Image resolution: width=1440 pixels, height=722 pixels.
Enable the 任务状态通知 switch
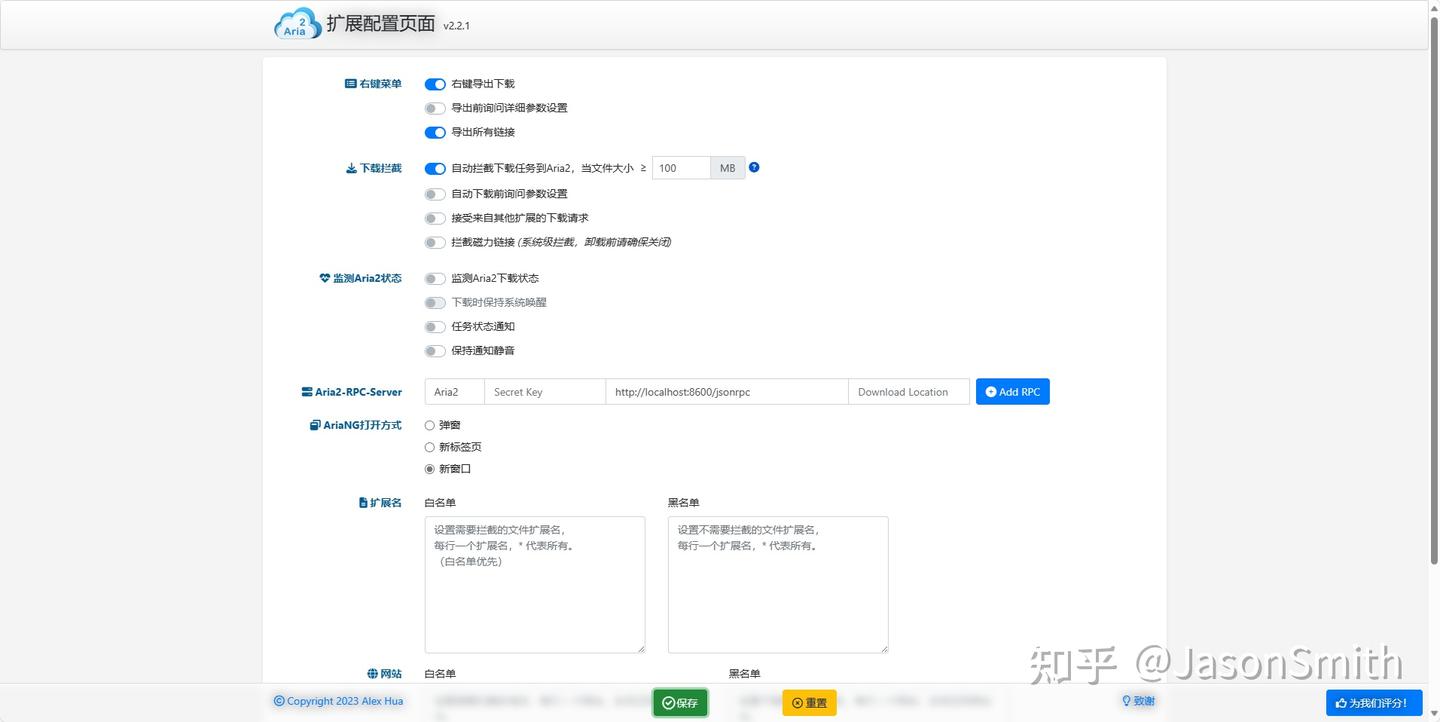[x=434, y=326]
